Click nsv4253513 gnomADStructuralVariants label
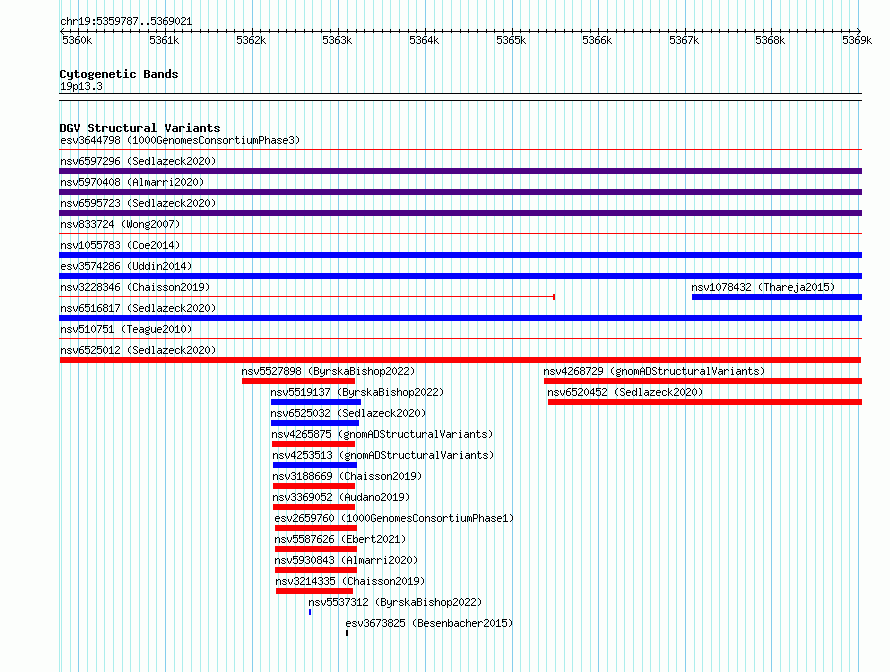This screenshot has width=890, height=672. coord(383,455)
